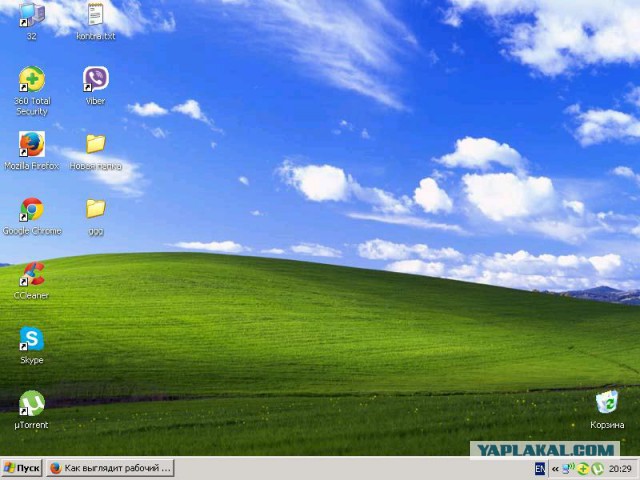
Task: Select the Google Chrome desktop shortcut
Action: [x=31, y=209]
